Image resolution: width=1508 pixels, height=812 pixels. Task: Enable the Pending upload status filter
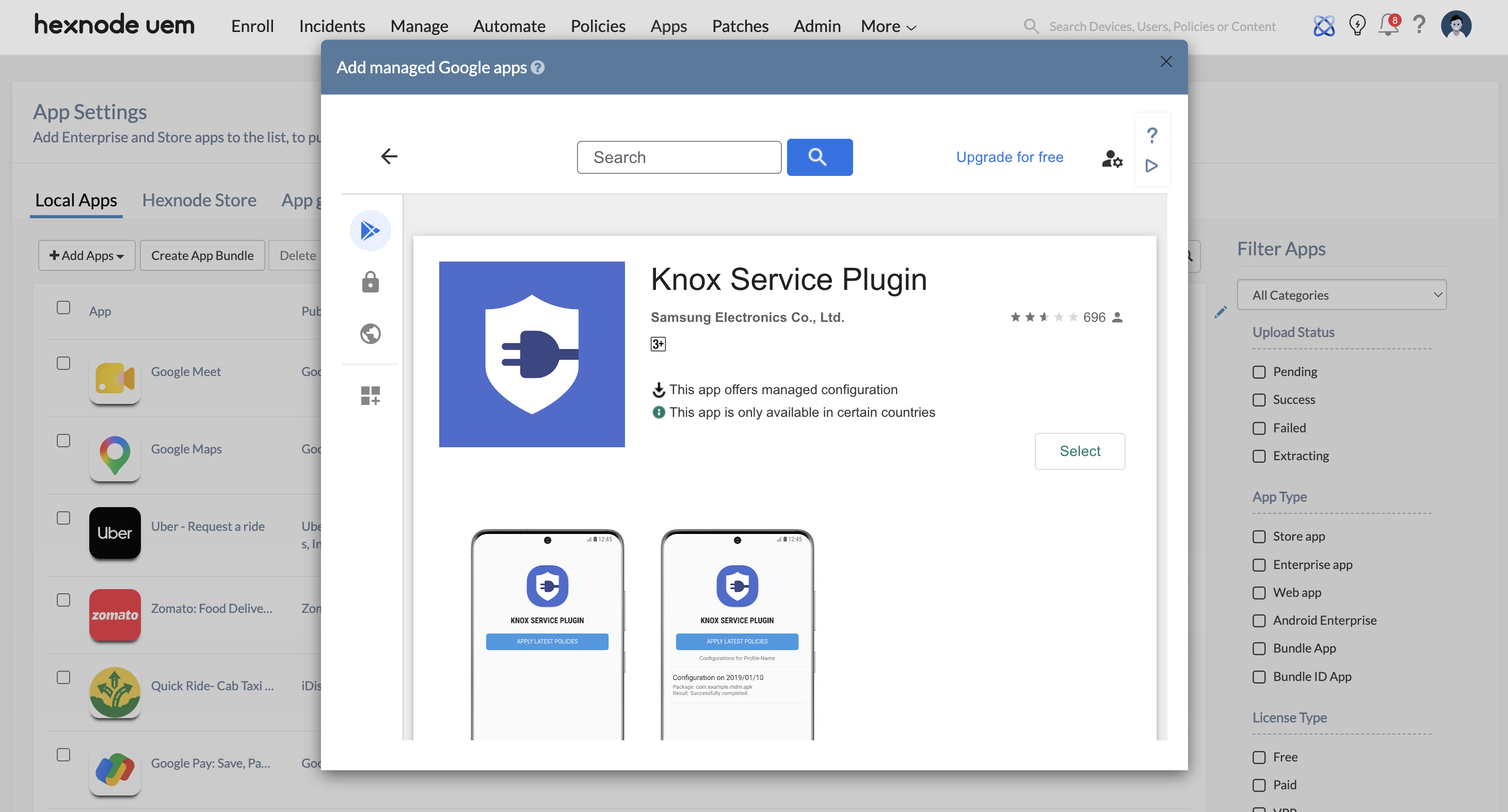(x=1259, y=372)
